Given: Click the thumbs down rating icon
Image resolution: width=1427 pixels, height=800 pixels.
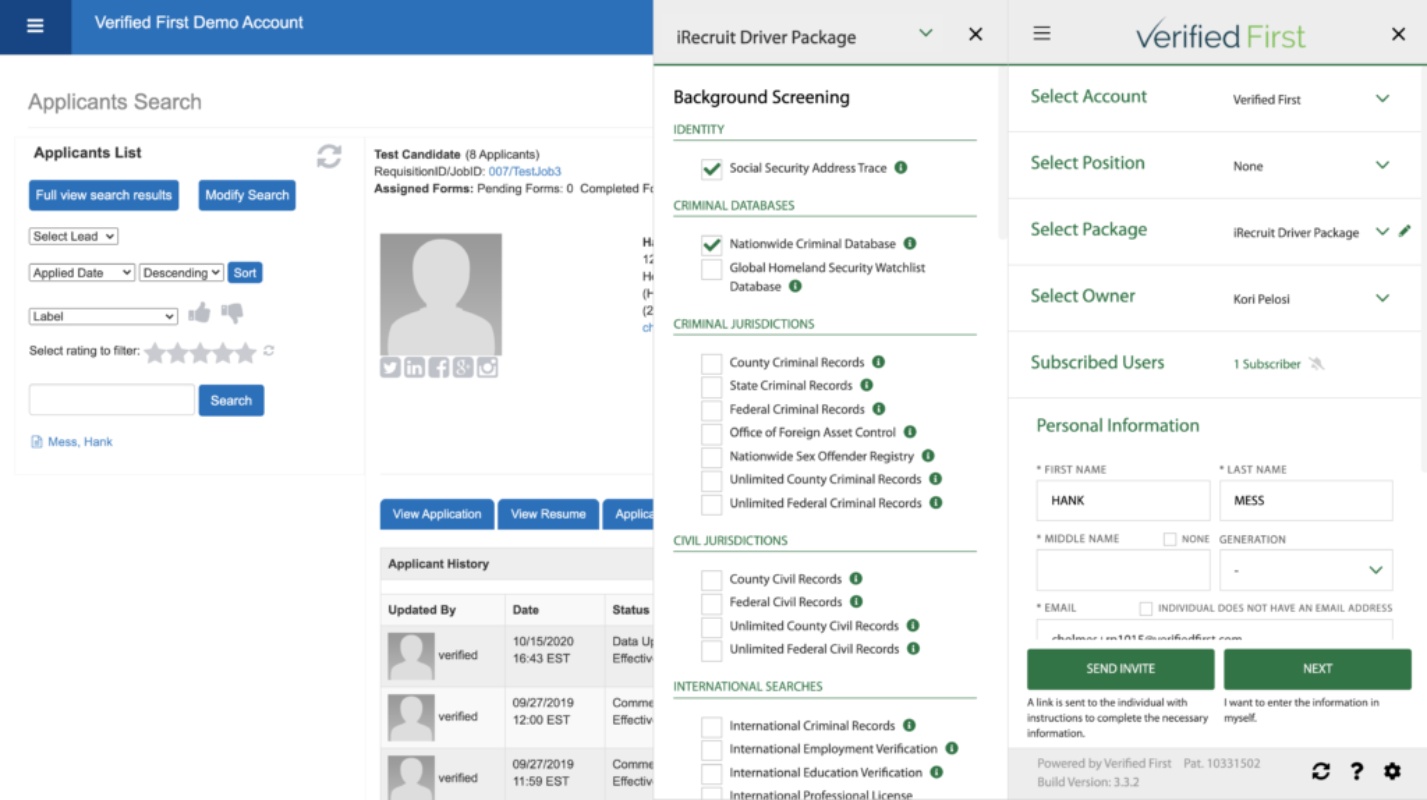Looking at the screenshot, I should tap(232, 314).
